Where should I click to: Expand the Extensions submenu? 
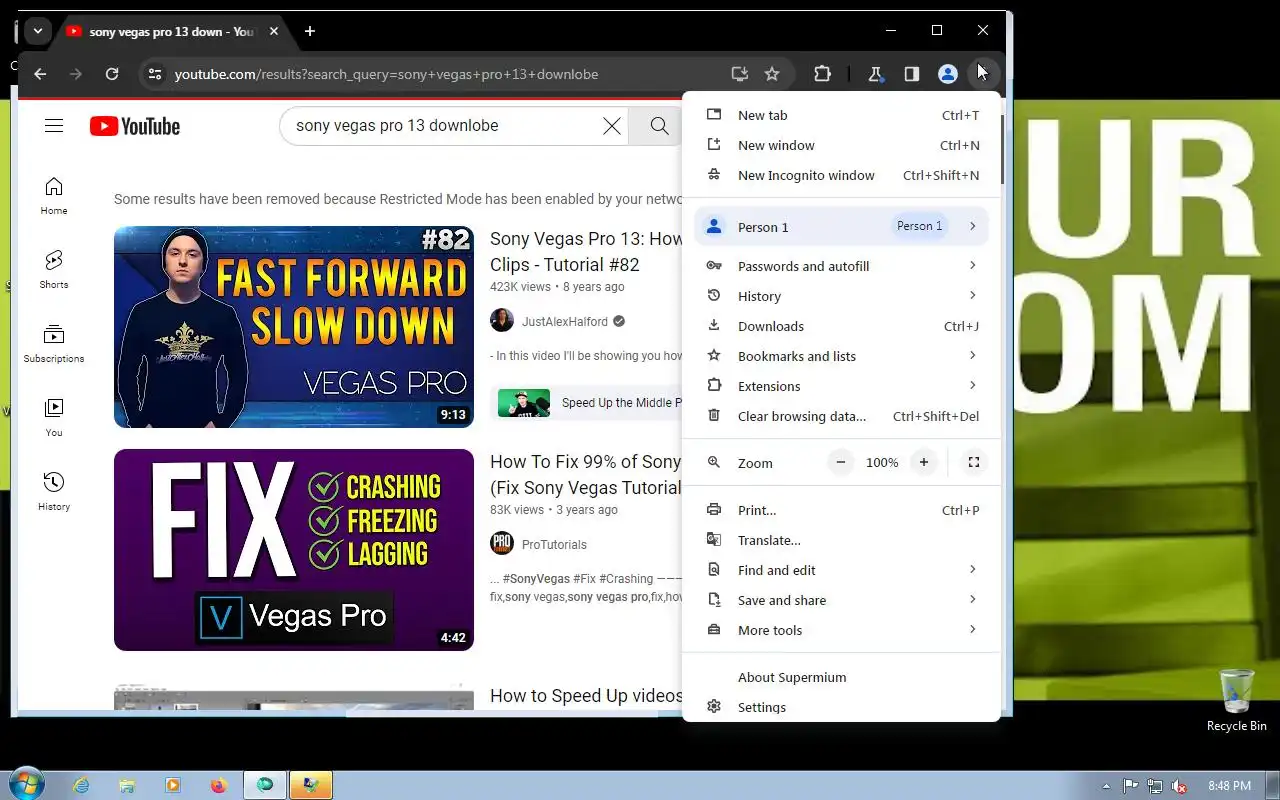click(x=841, y=386)
